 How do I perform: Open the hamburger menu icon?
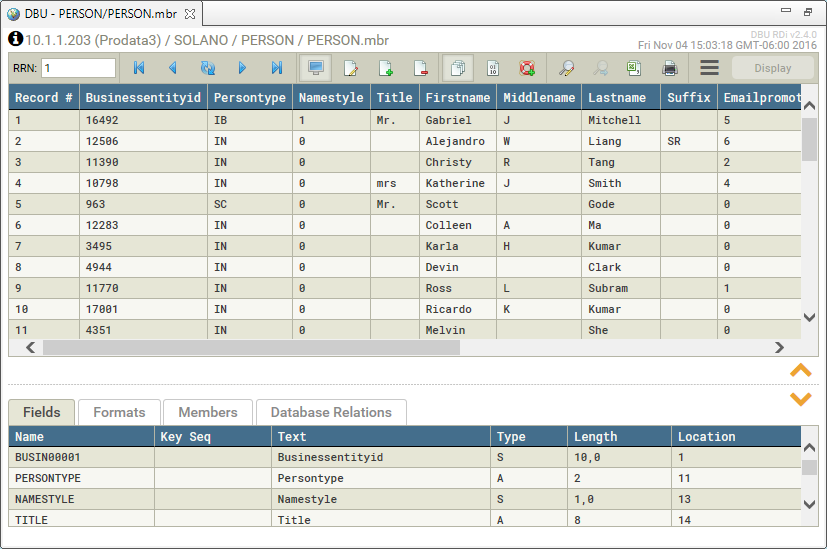point(709,68)
